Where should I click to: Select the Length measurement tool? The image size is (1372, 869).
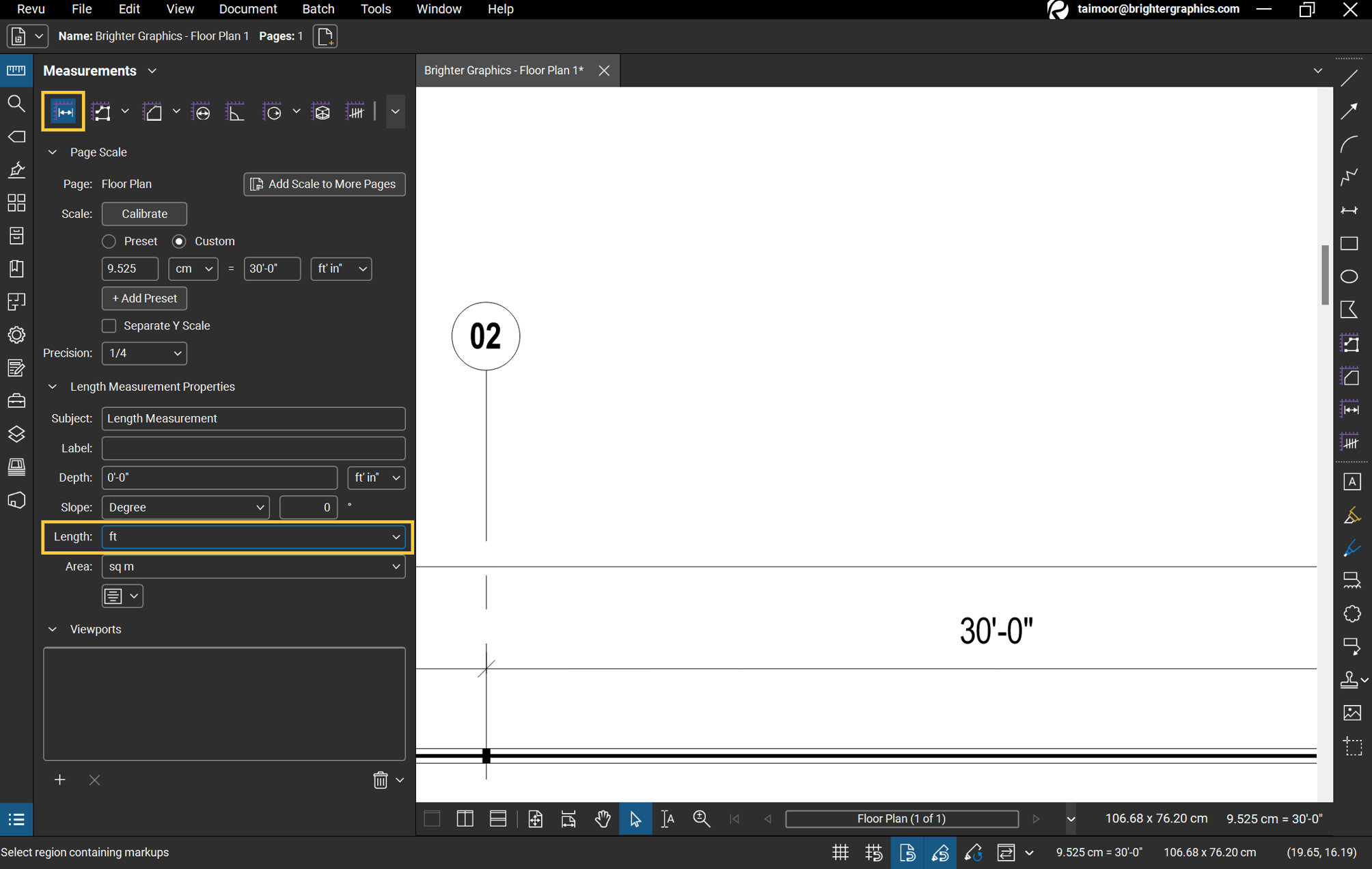(63, 111)
